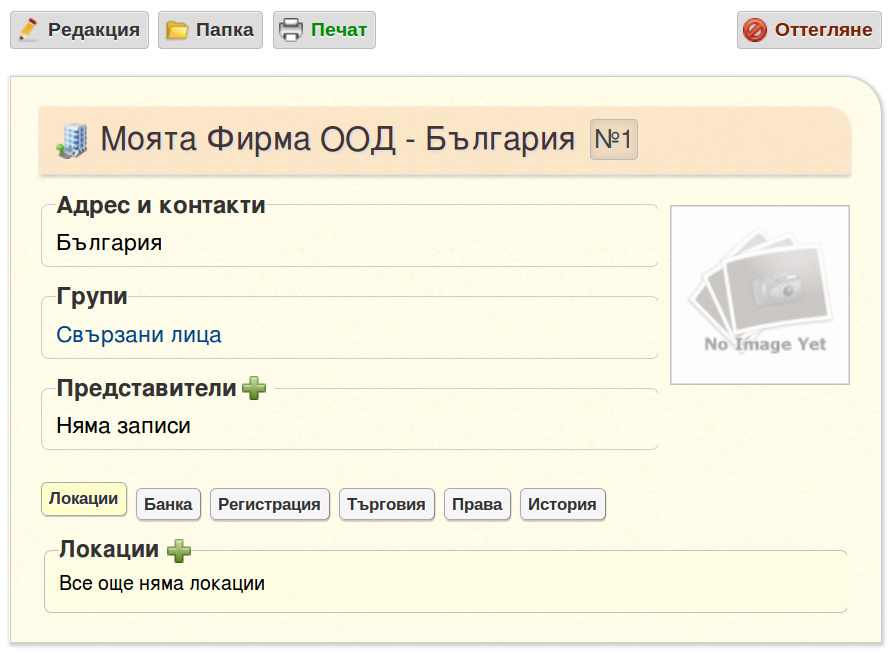
Task: Click the No Image Yet placeholder thumbnail
Action: (x=760, y=295)
